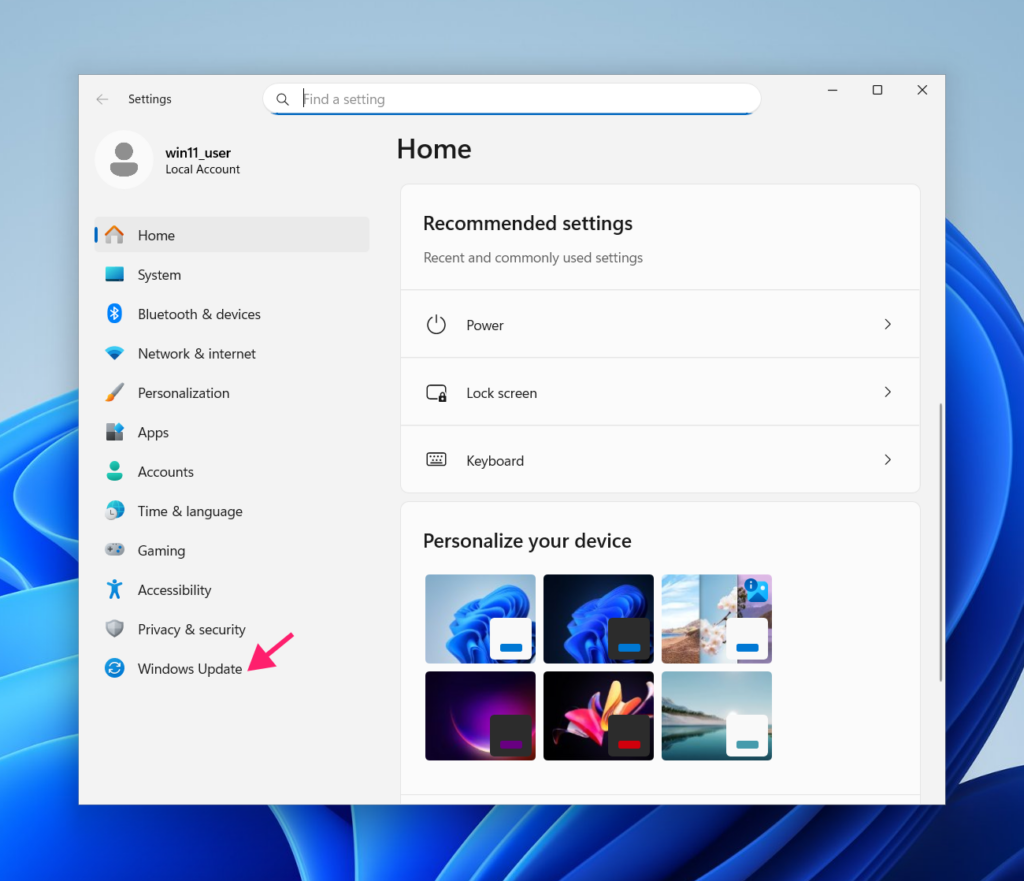Click the Bluetooth icon in sidebar
The height and width of the screenshot is (881, 1024).
point(114,313)
